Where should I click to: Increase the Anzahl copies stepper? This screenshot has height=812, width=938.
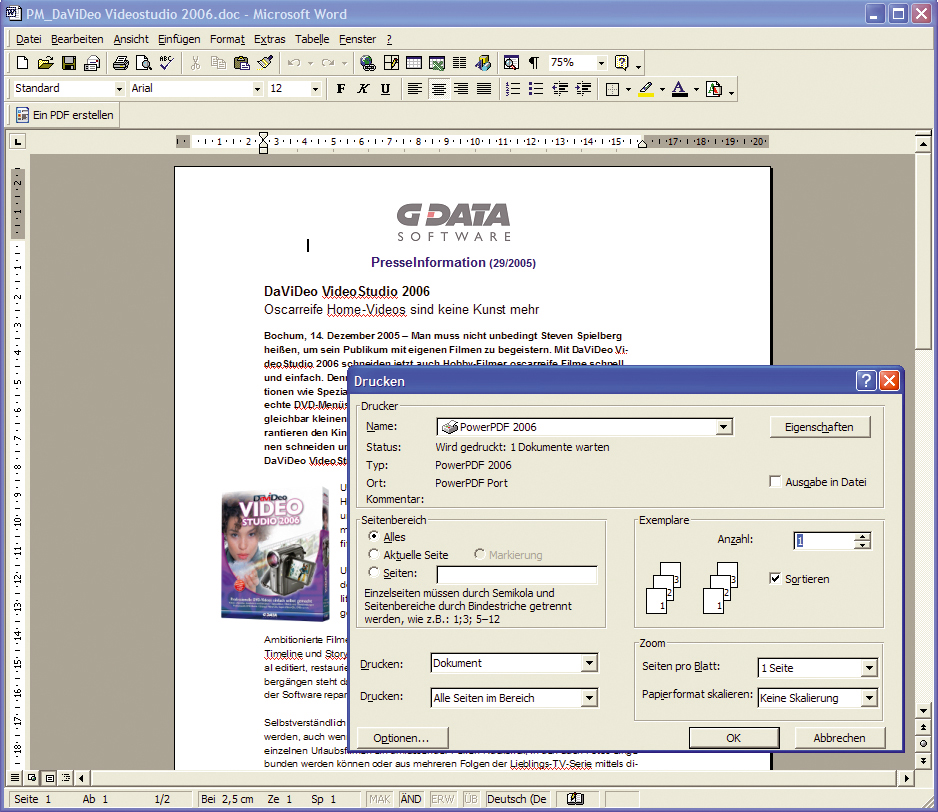[x=862, y=536]
